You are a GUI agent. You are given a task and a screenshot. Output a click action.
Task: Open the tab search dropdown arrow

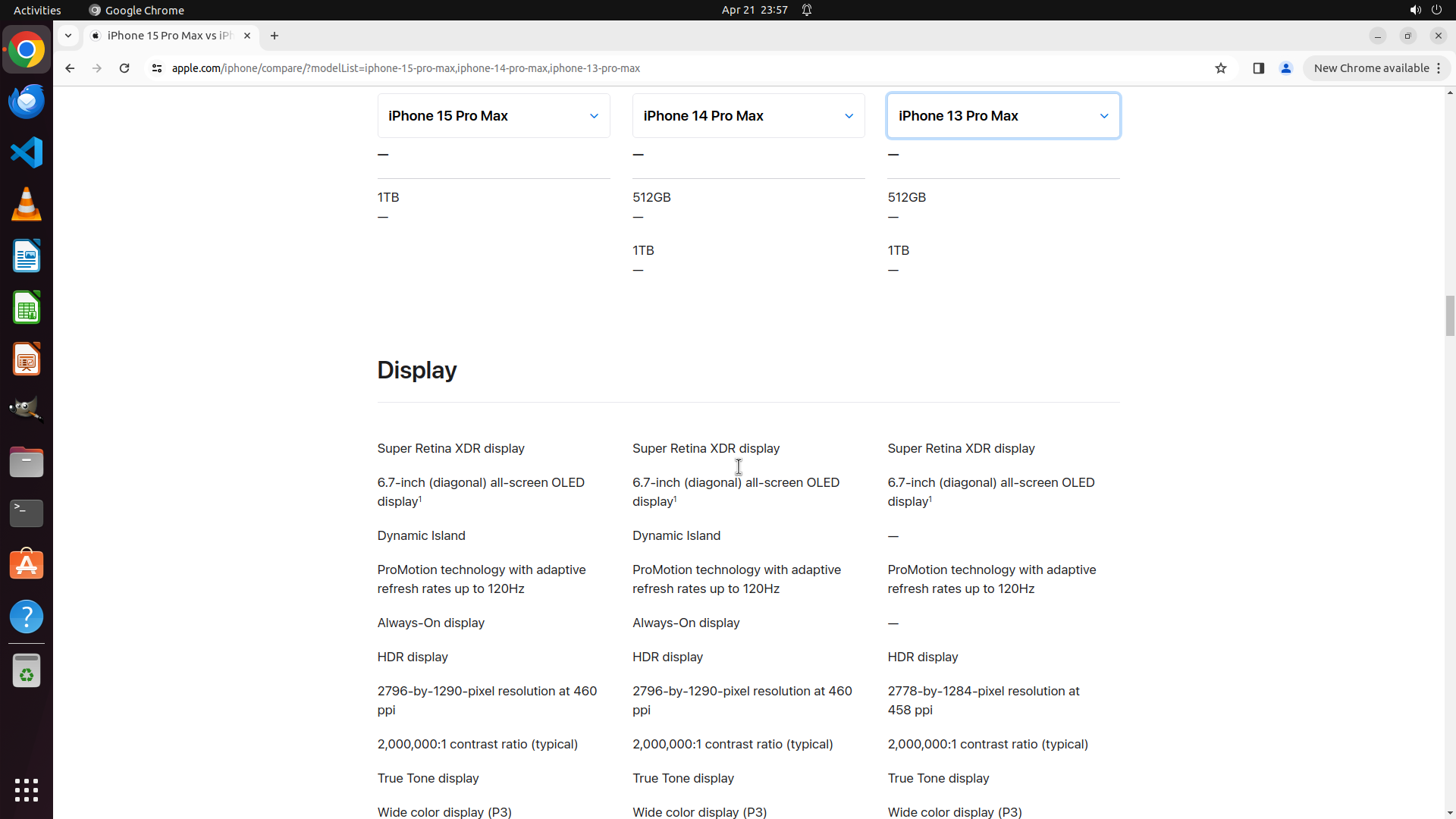coord(68,36)
